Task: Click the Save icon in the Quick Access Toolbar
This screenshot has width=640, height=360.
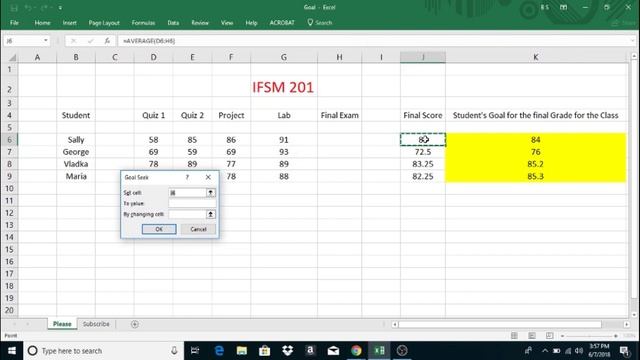Action: pos(14,8)
